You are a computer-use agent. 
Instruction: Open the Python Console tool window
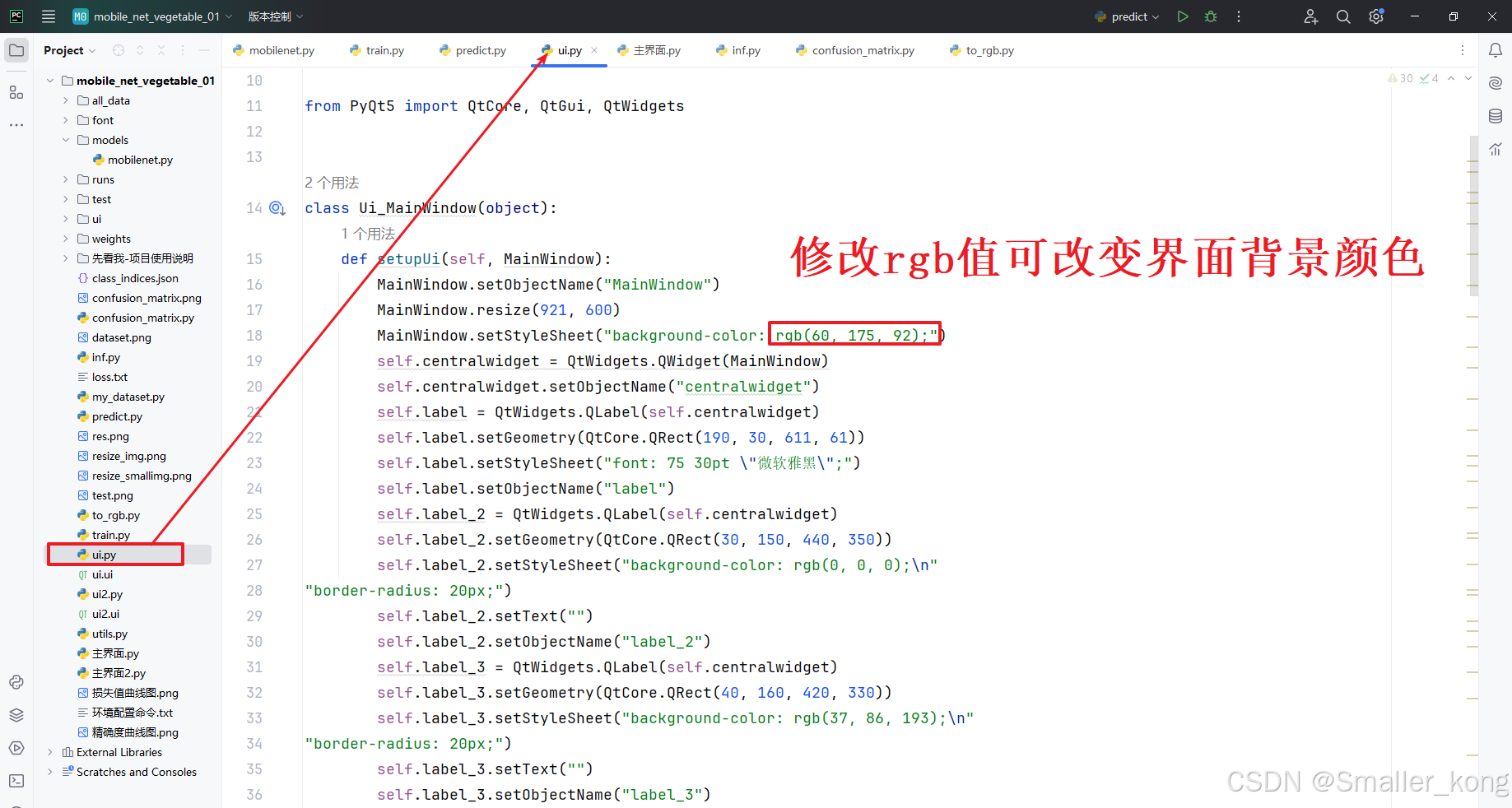[x=16, y=682]
